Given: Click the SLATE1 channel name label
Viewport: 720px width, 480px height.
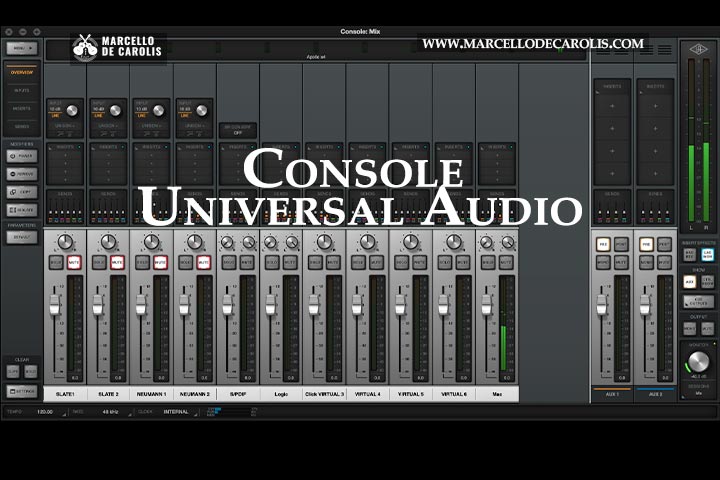Looking at the screenshot, I should 65,394.
